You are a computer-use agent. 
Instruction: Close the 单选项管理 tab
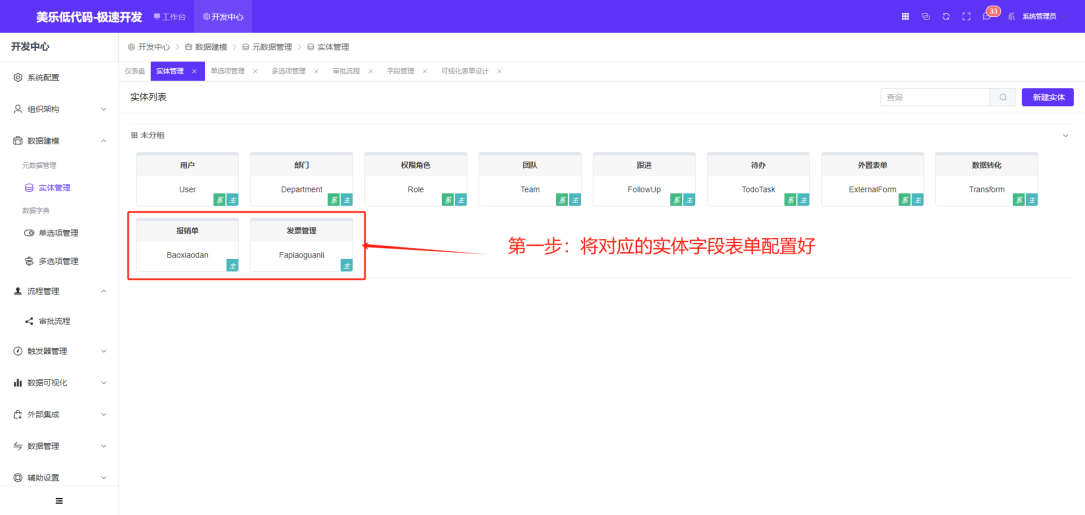(x=255, y=71)
